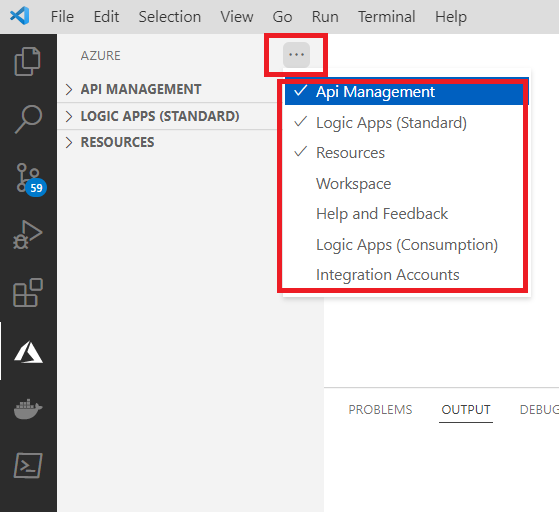The image size is (559, 512).
Task: Uncheck the Logic Apps (Standard) view
Action: tap(406, 123)
